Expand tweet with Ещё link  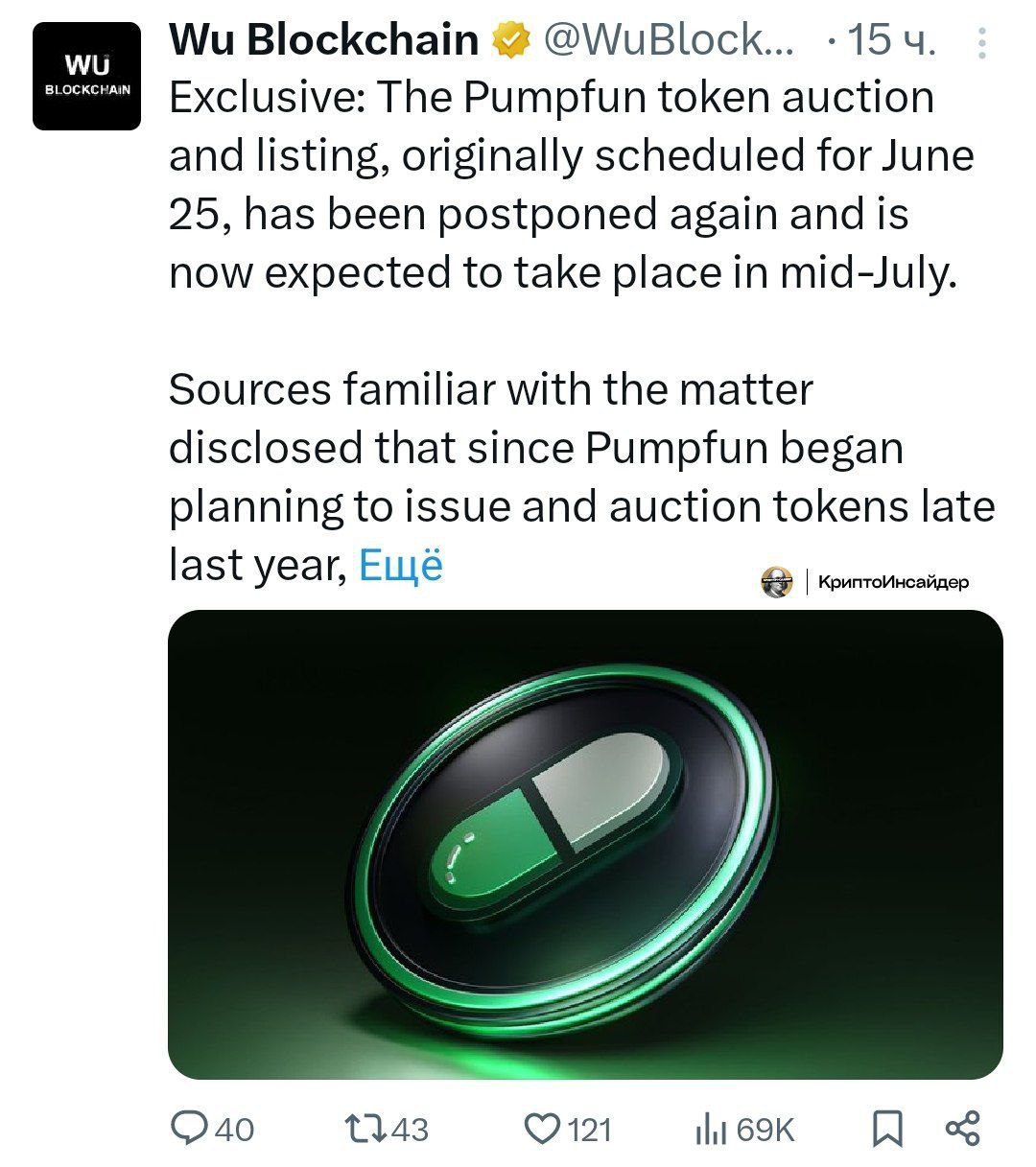click(x=401, y=565)
